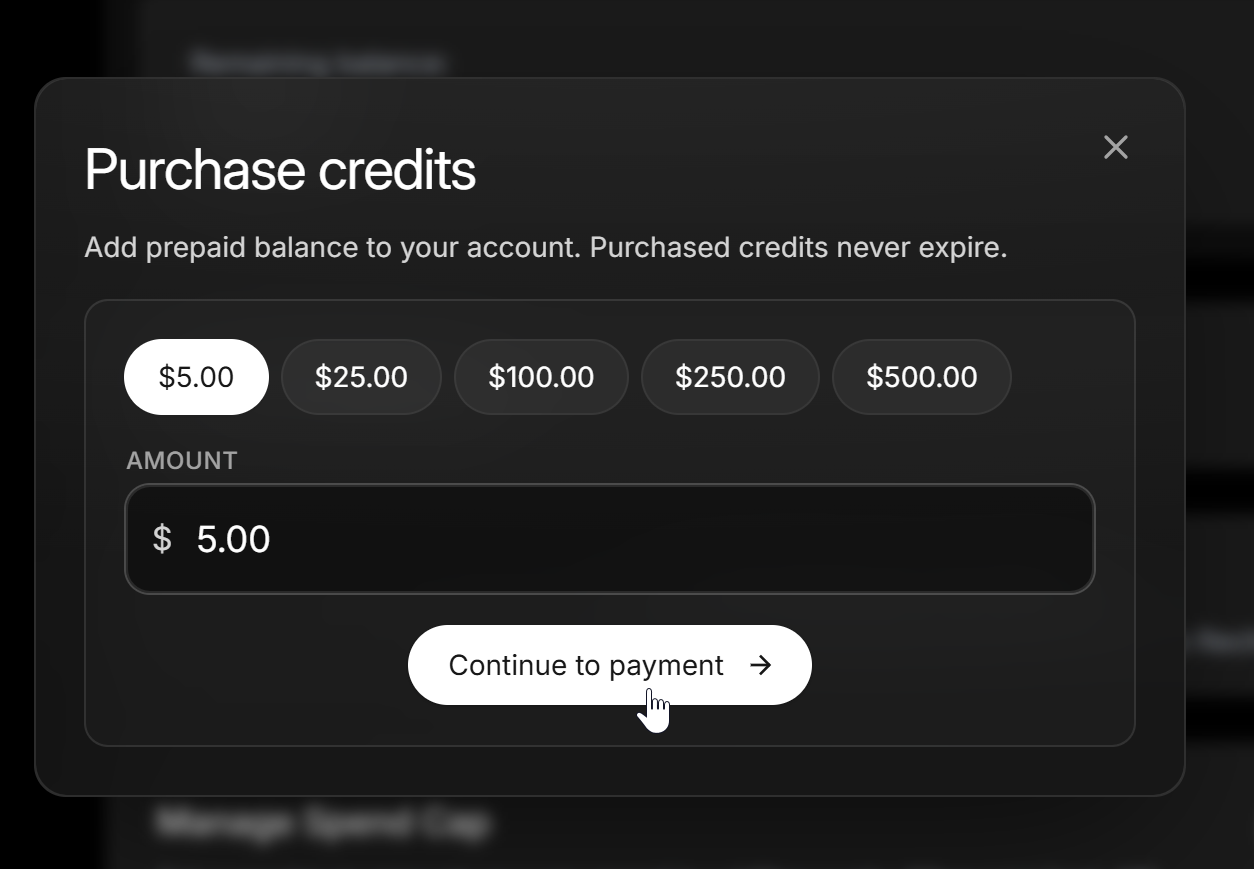
Task: Click the 5.00 value inside the amount field
Action: [x=235, y=539]
